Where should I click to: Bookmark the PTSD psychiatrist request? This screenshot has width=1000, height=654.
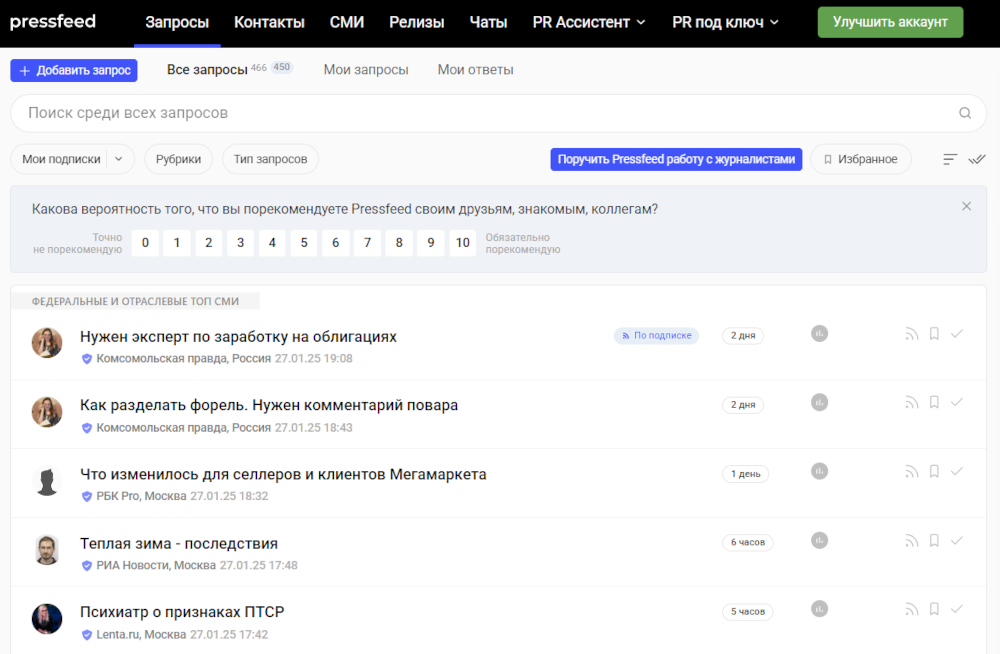pos(934,609)
